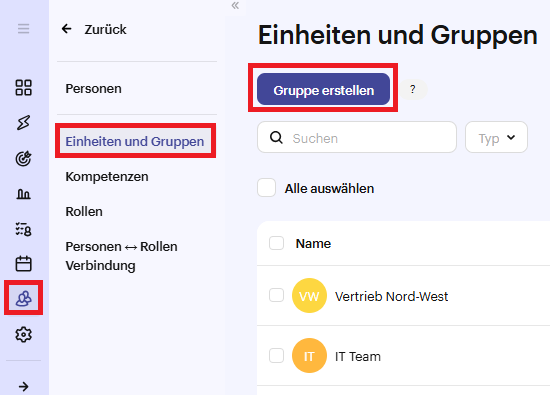Open the Rollen menu item
Screen dimensions: 550x395
click(84, 212)
